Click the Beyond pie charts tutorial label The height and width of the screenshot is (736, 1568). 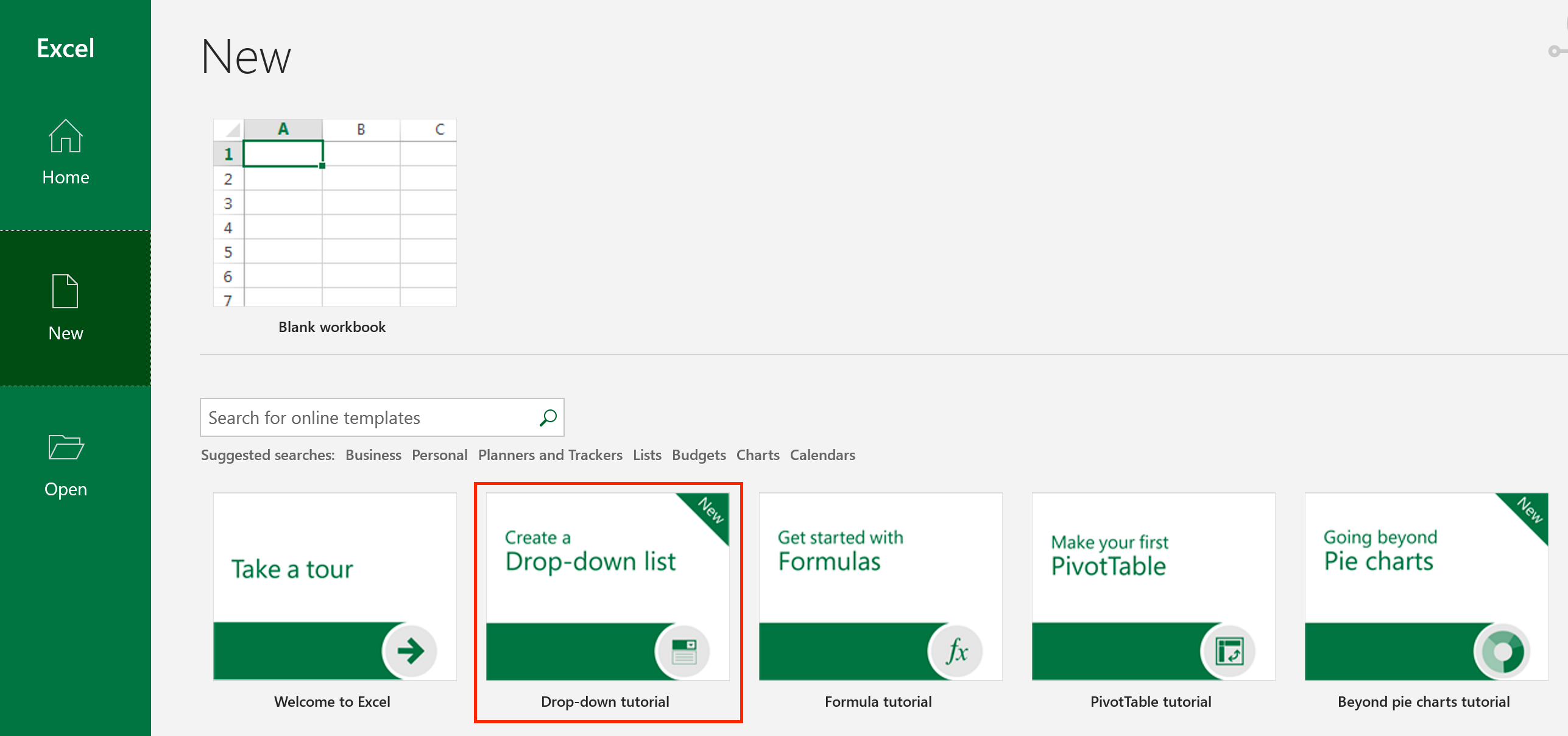click(x=1424, y=702)
